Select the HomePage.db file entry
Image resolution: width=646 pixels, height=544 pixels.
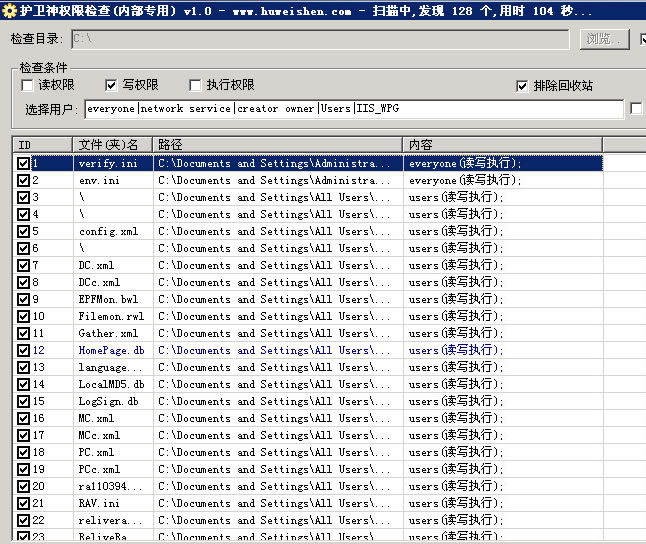111,350
